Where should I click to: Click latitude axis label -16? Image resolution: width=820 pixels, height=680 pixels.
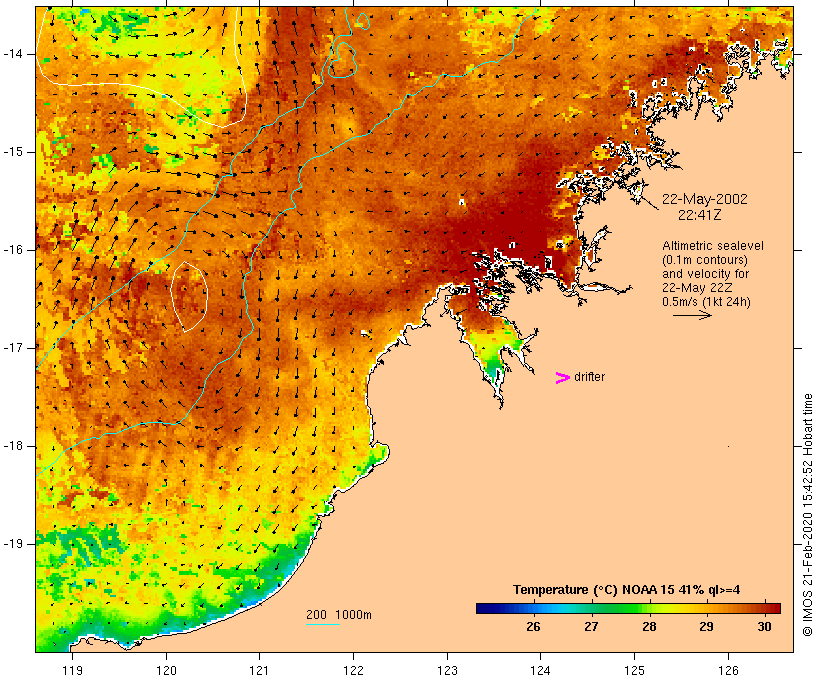click(13, 250)
